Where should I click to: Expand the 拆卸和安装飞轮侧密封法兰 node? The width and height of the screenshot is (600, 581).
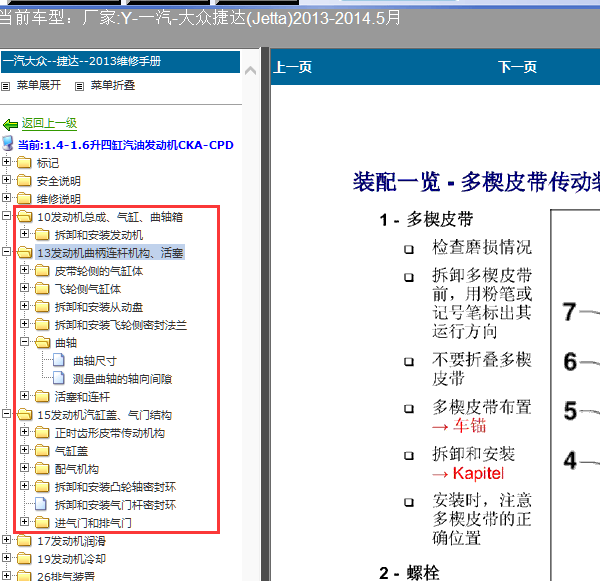tap(24, 324)
